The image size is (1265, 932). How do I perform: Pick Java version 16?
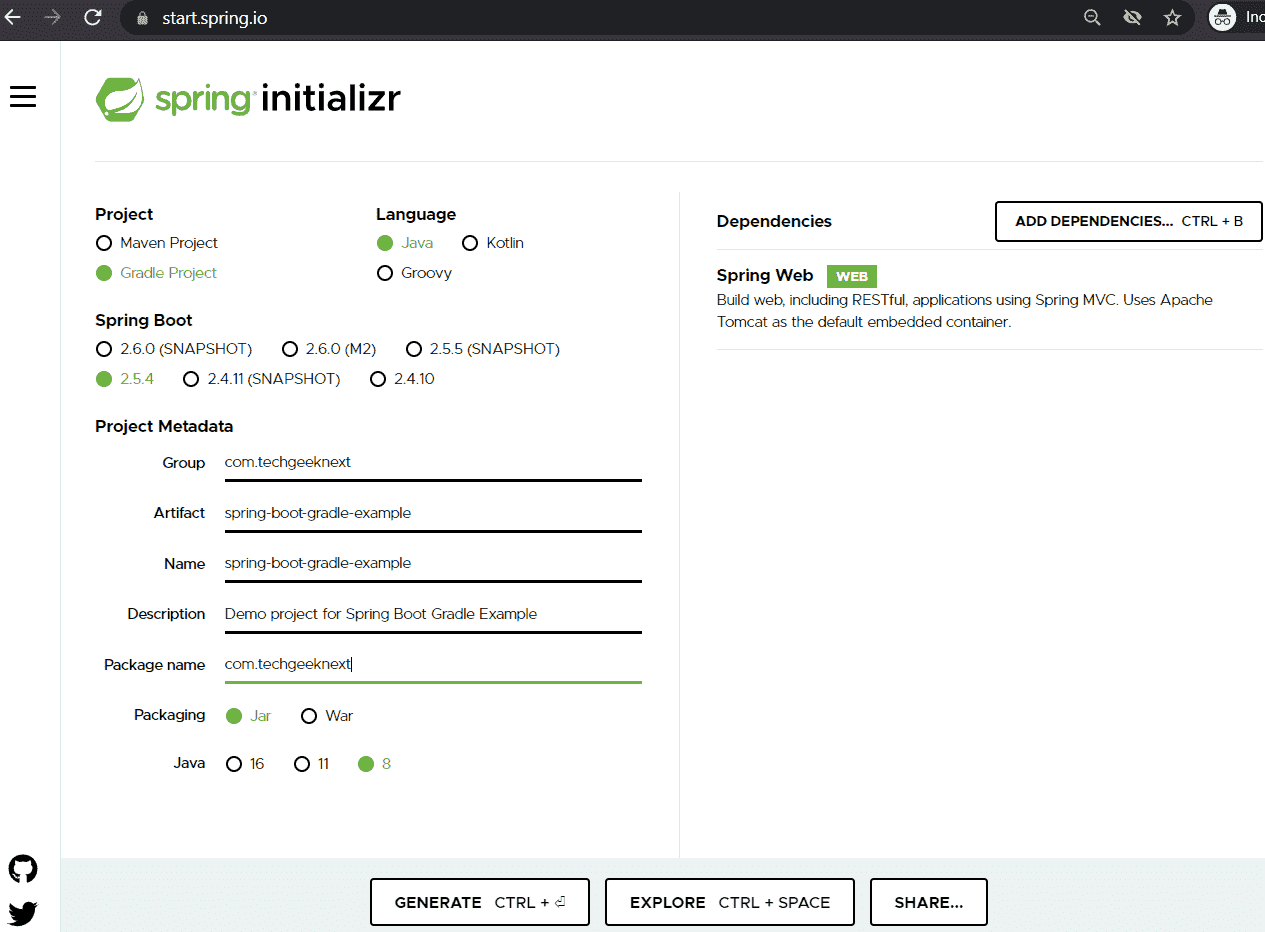[245, 764]
